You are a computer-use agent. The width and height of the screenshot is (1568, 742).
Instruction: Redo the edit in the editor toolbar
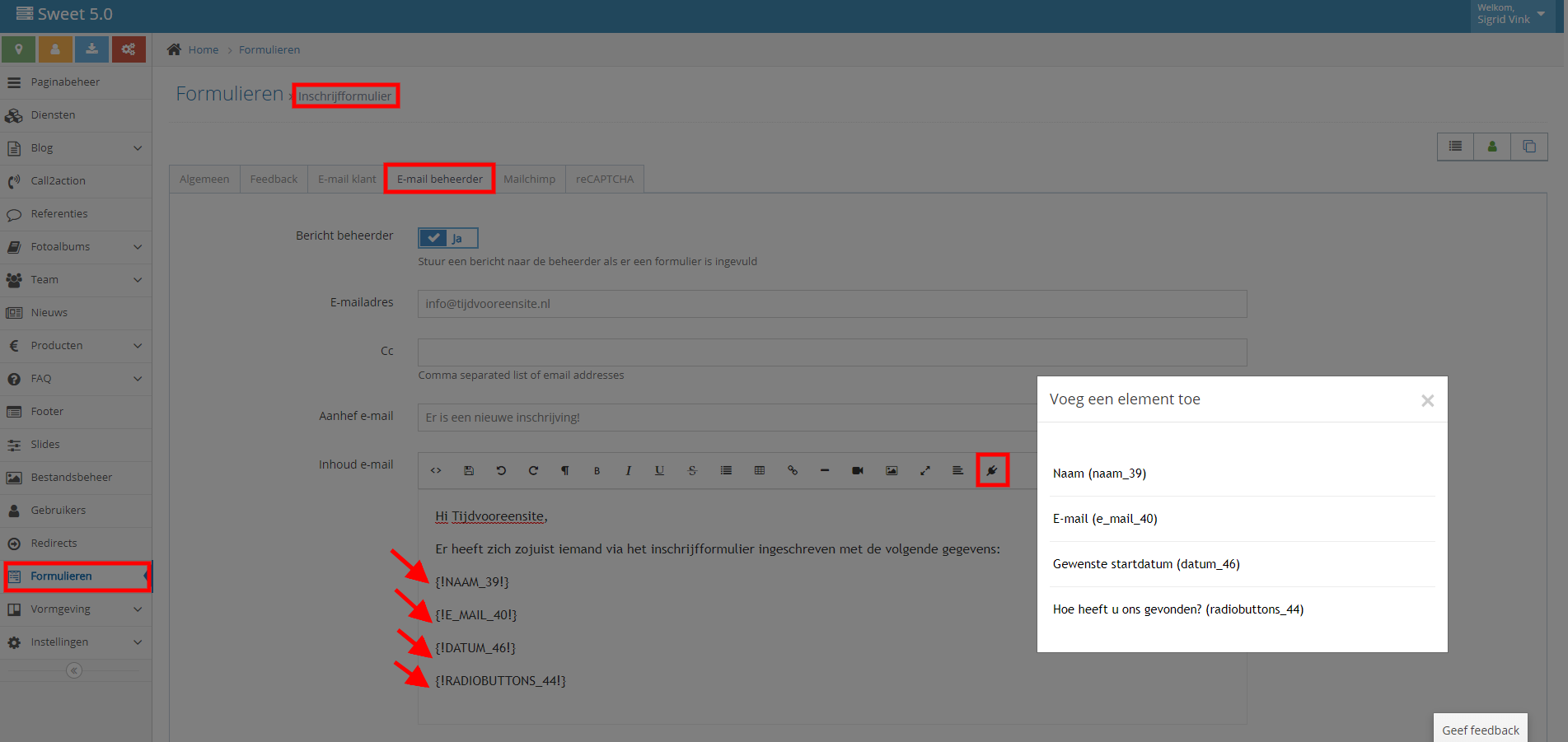coord(533,470)
